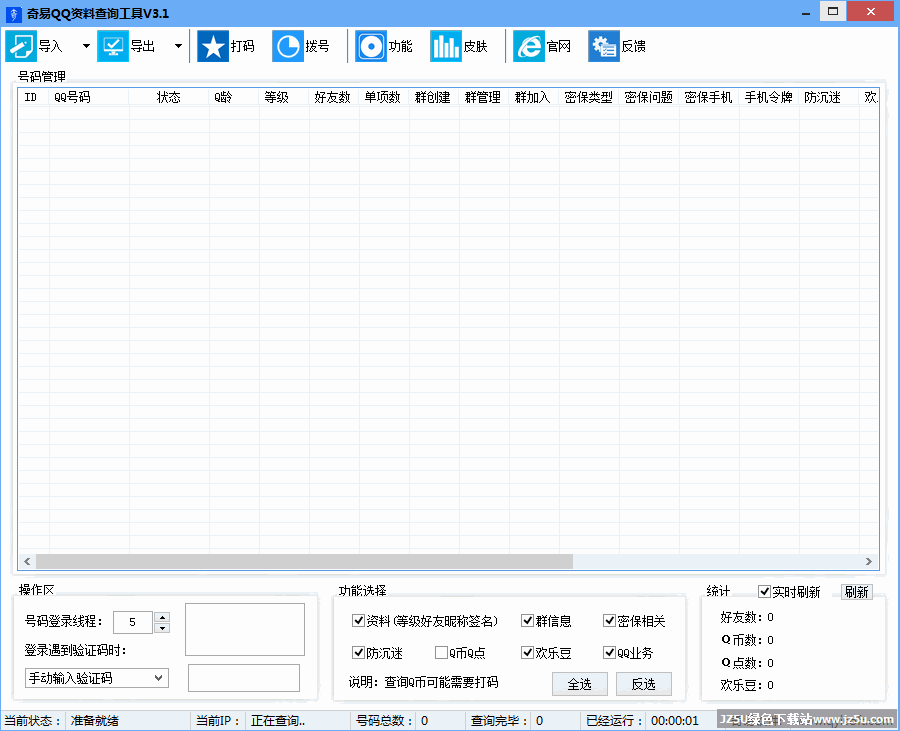The image size is (900, 731).
Task: Sort by the ID column header
Action: 34,97
